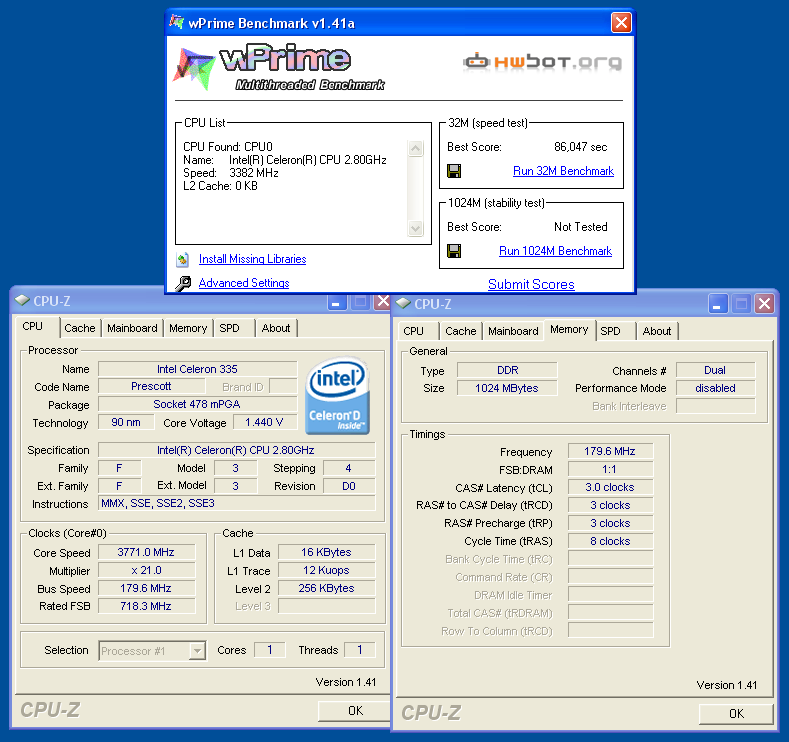789x742 pixels.
Task: Click the memory Type value DDR
Action: pos(507,370)
